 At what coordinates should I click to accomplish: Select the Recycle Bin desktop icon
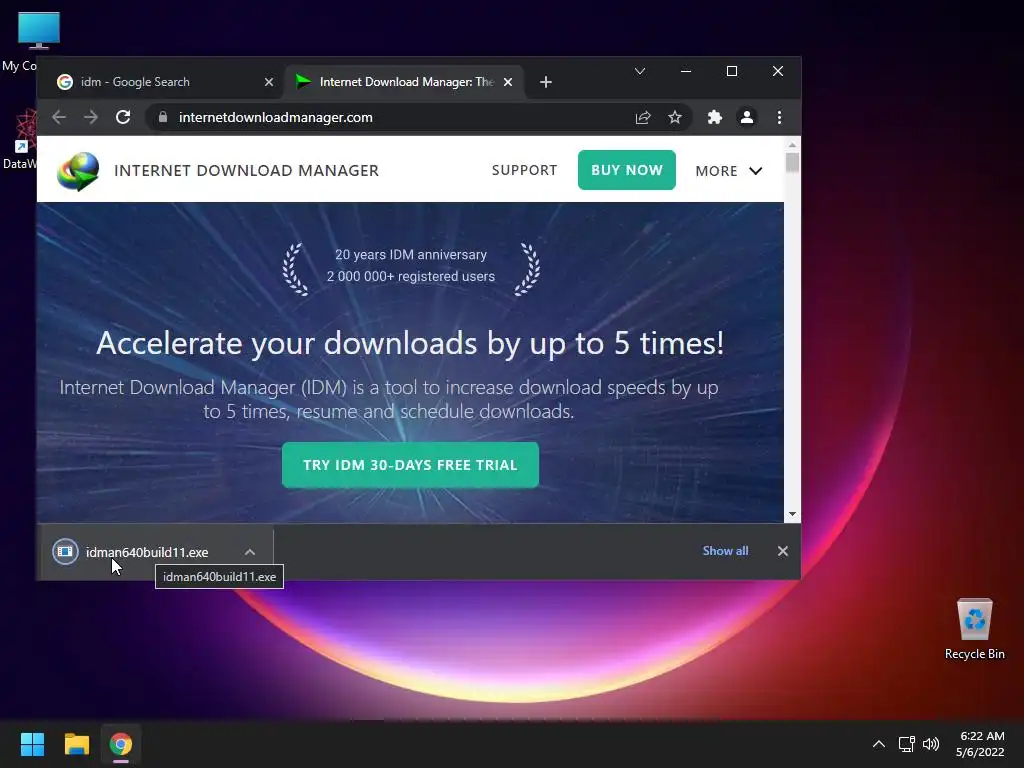coord(974,628)
